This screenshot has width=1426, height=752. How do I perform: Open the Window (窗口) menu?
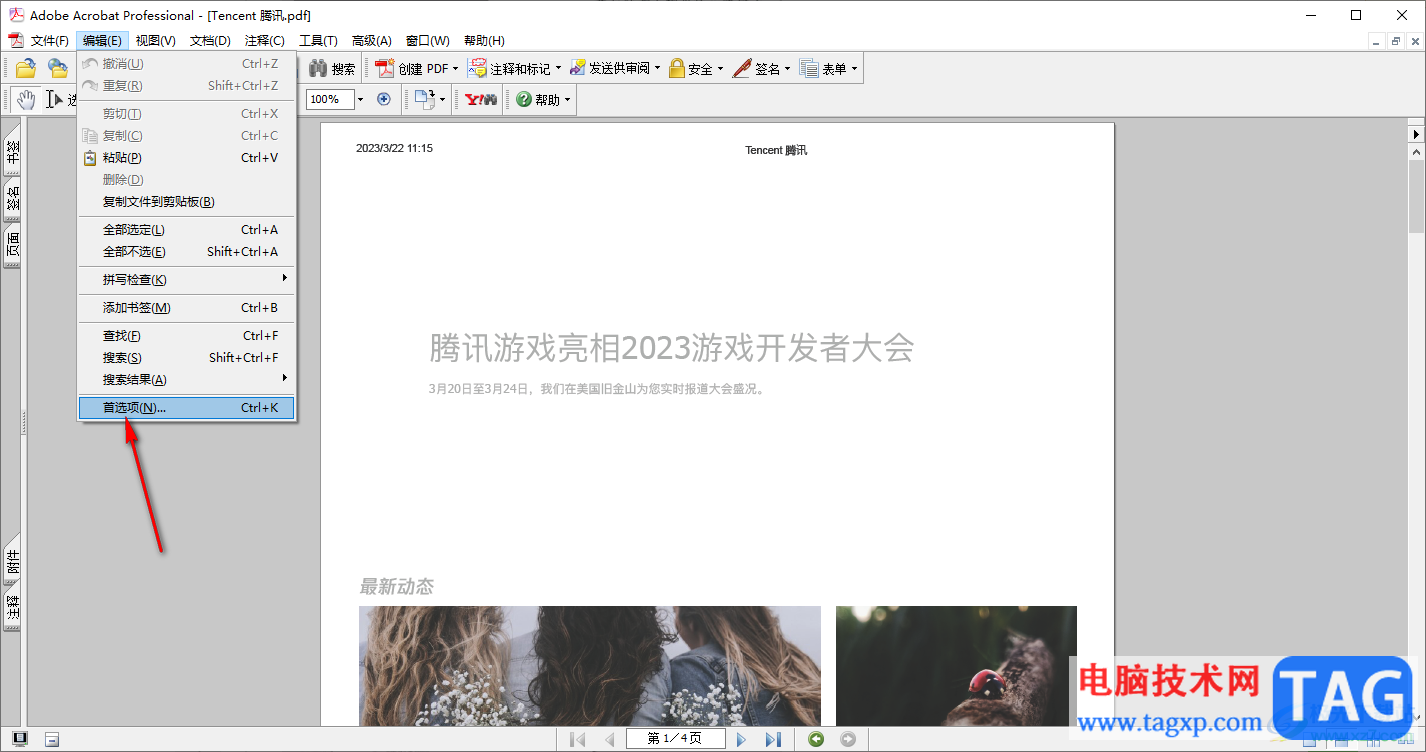coord(427,40)
